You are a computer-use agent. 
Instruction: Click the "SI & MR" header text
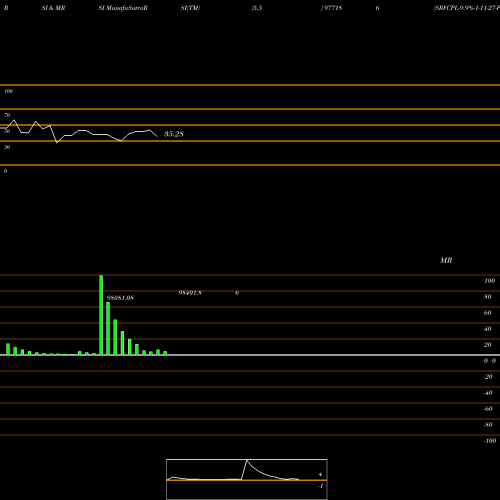click(53, 8)
